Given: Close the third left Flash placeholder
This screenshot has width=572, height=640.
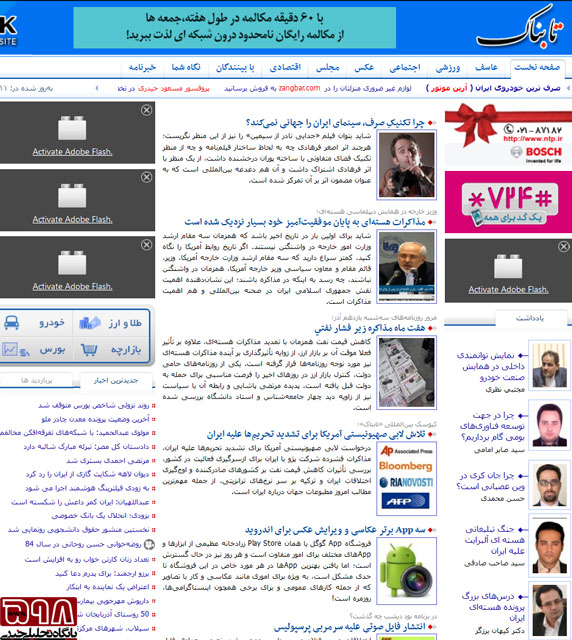Looking at the screenshot, I should tap(147, 244).
